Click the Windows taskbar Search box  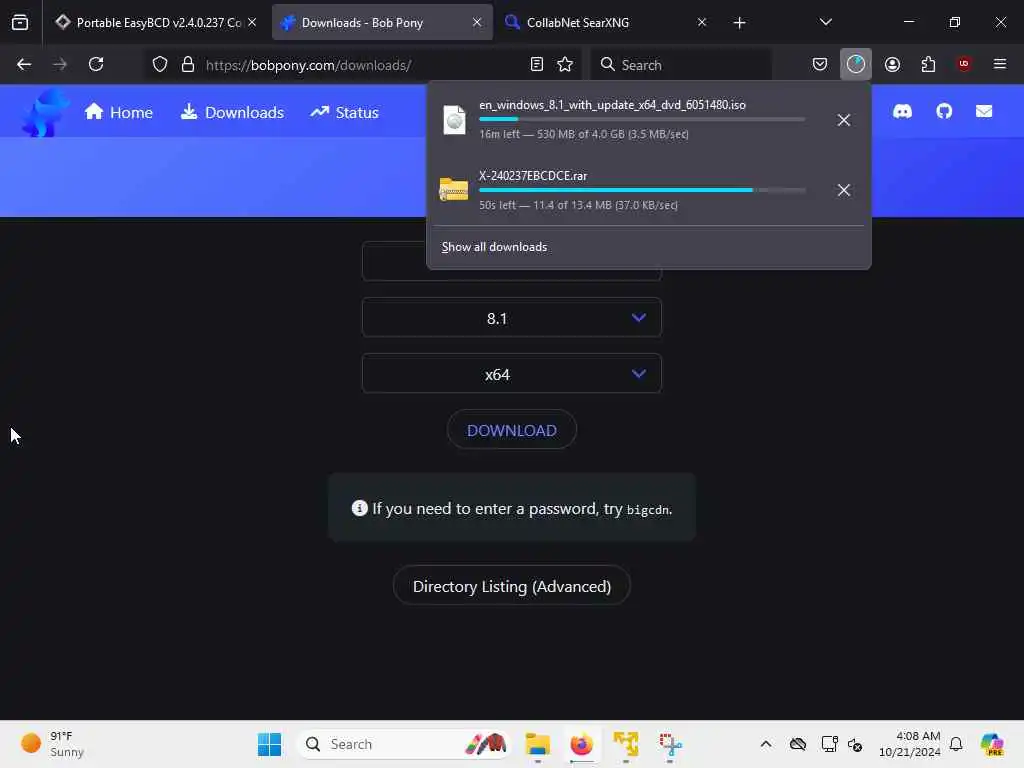(403, 744)
